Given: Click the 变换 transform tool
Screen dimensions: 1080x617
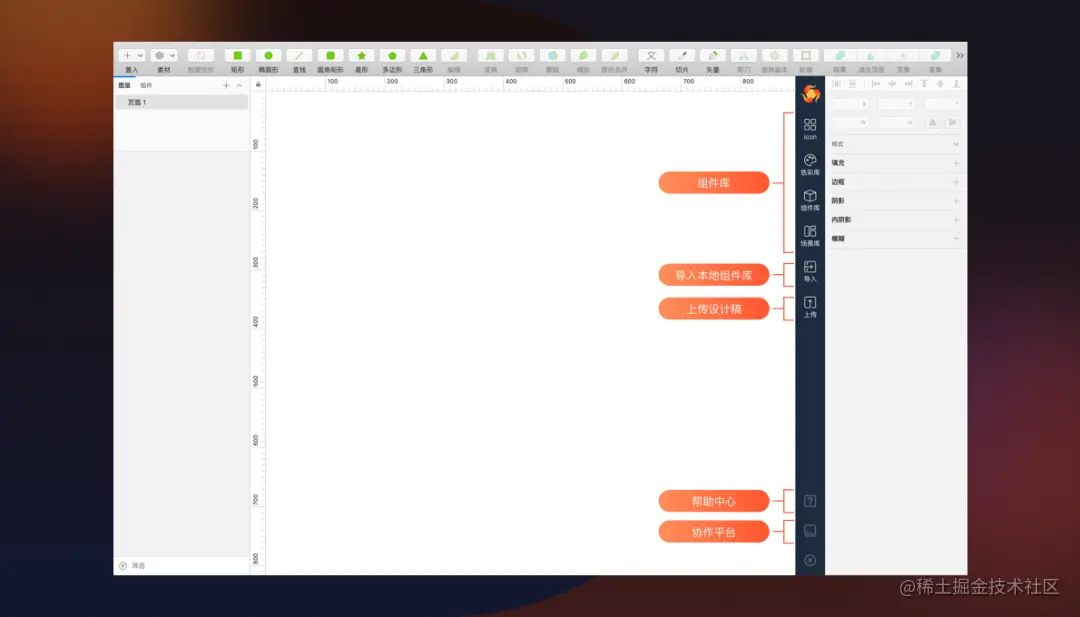Looking at the screenshot, I should tap(490, 56).
